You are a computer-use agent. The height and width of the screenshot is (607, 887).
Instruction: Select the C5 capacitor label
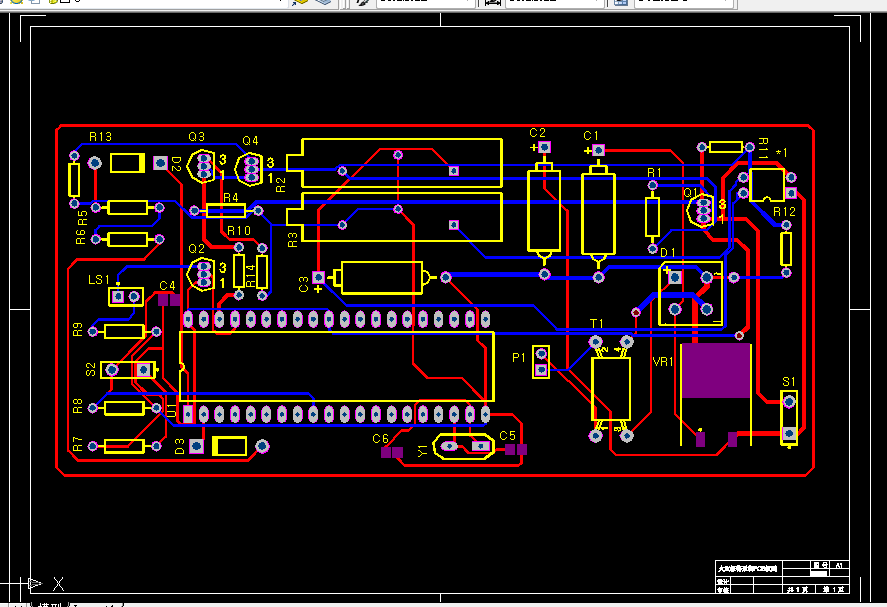coord(507,436)
